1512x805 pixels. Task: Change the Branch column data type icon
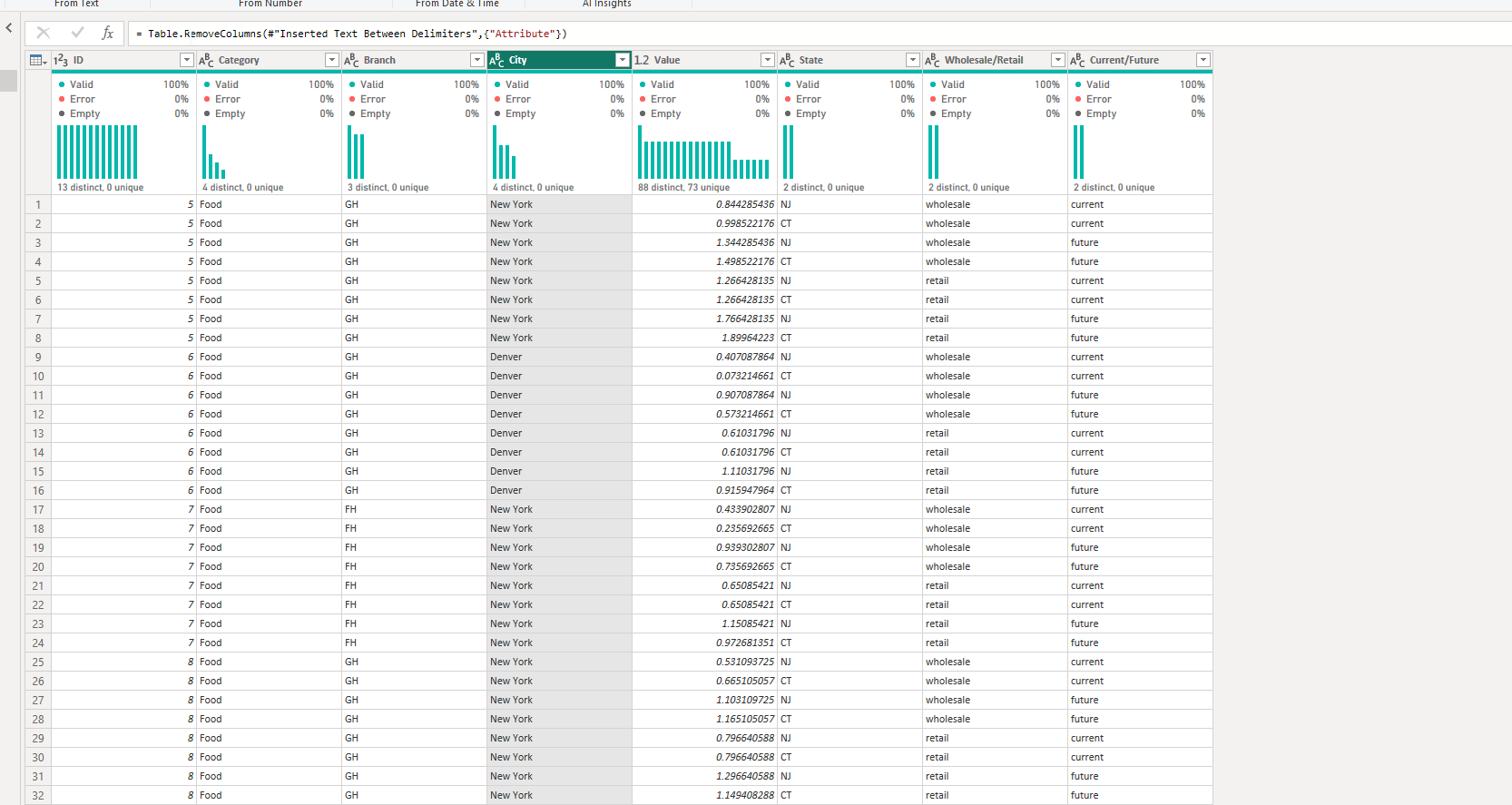pos(351,60)
